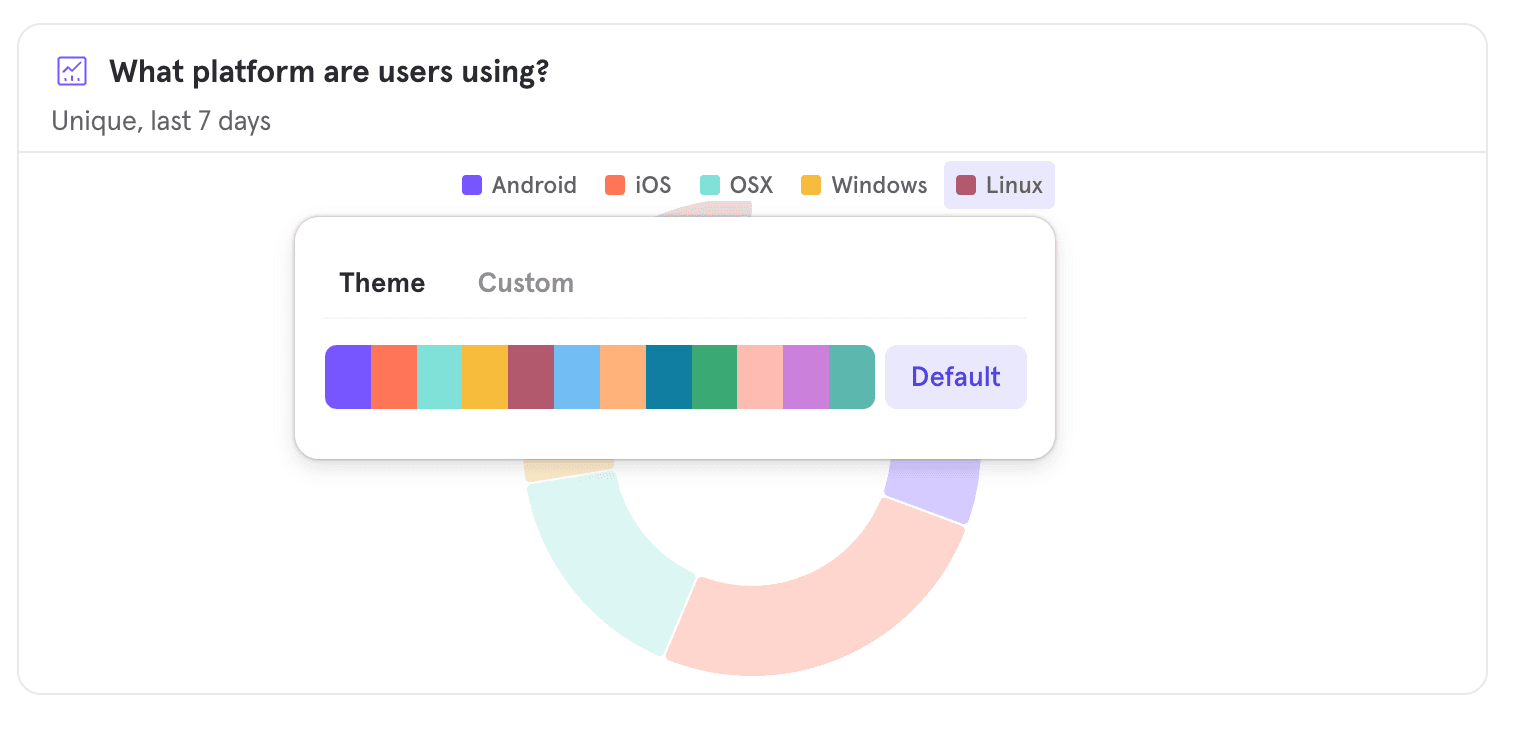This screenshot has height=732, width=1520.
Task: Select the orchid violet swatch
Action: pos(806,377)
